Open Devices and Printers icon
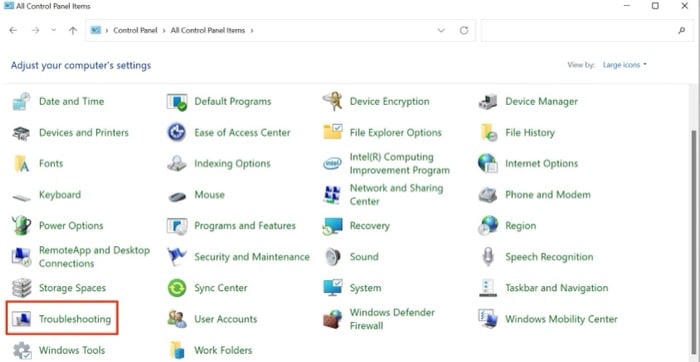This screenshot has height=362, width=700. pos(21,133)
